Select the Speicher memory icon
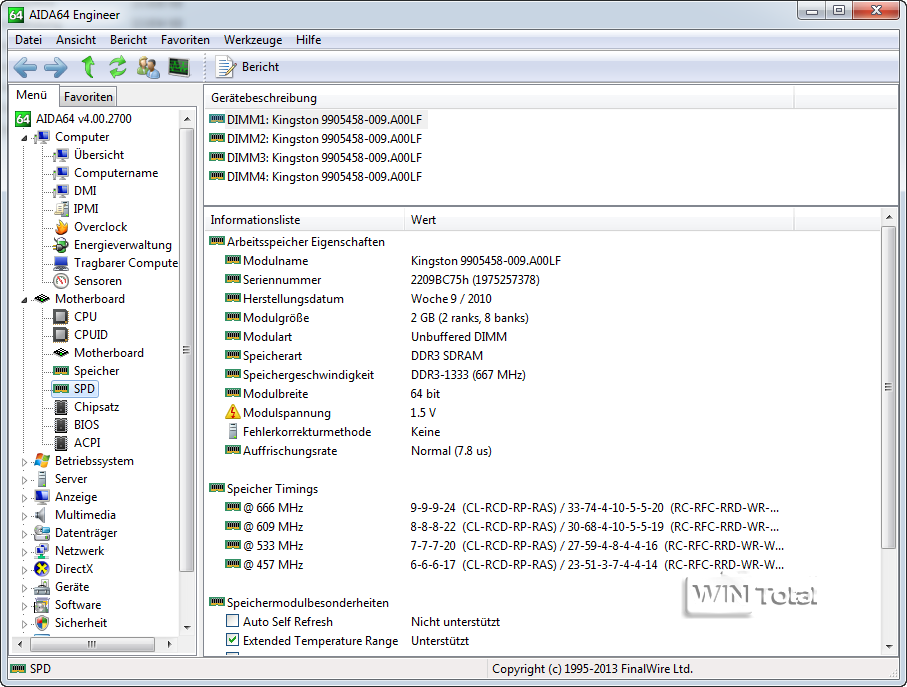The image size is (907, 687). click(61, 371)
